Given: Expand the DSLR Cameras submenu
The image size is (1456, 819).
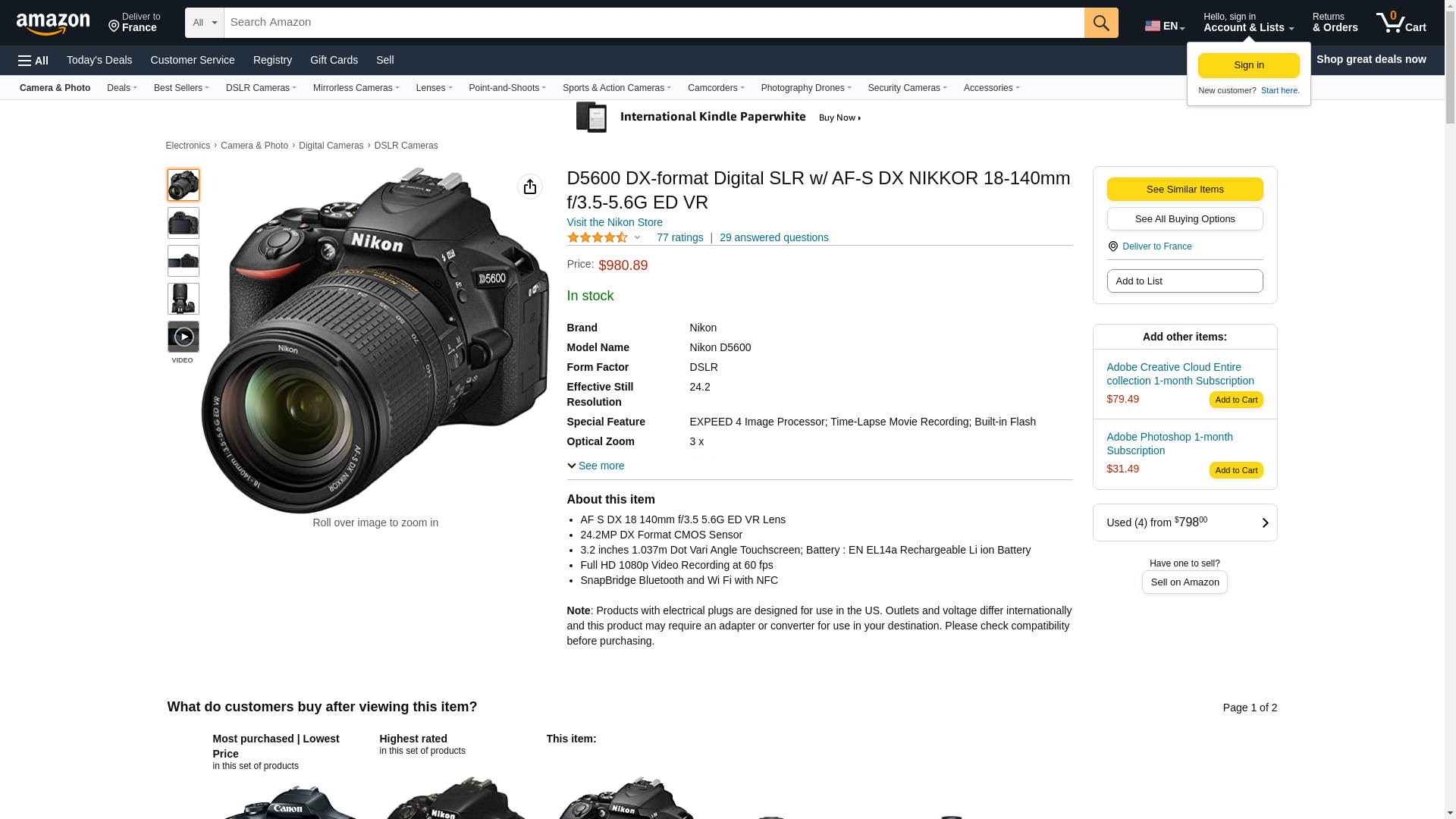Looking at the screenshot, I should (261, 88).
